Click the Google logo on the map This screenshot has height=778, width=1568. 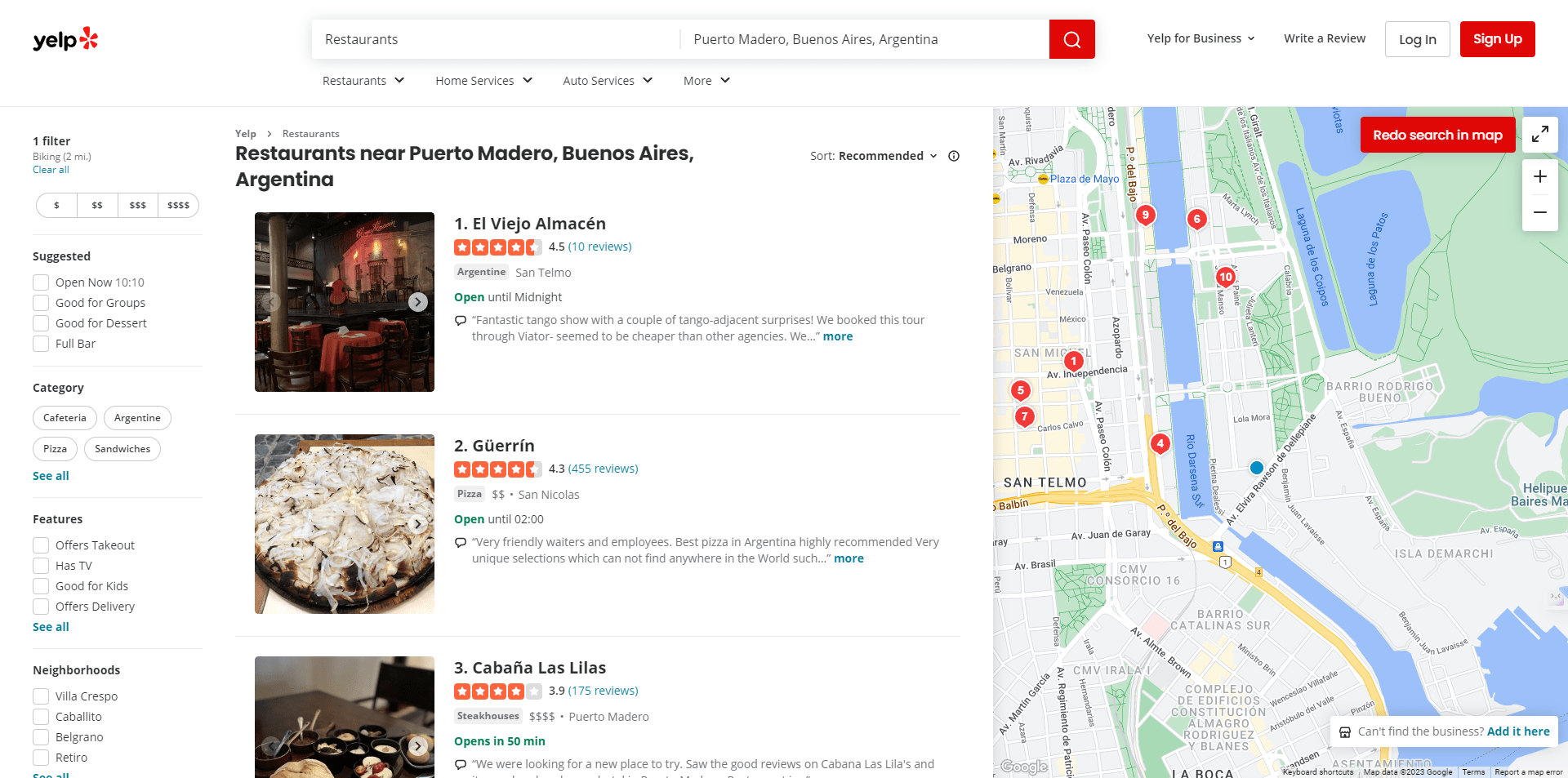[1027, 767]
